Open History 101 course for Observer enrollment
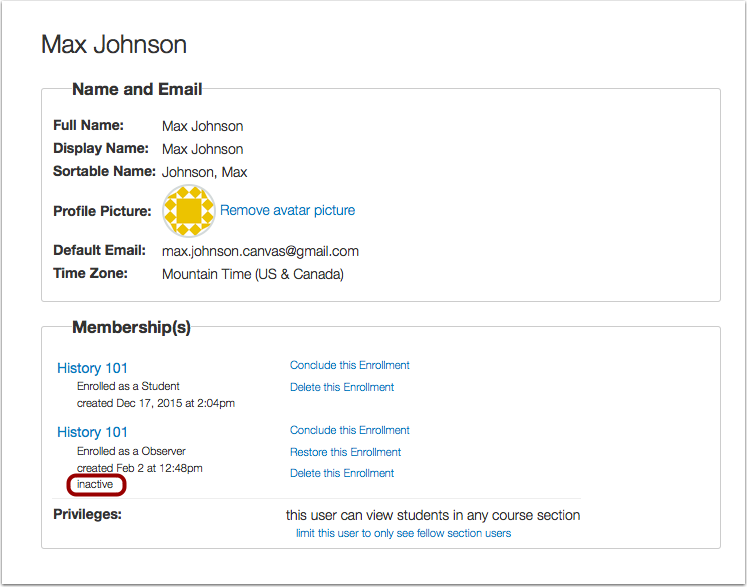The height and width of the screenshot is (587, 747). [92, 432]
